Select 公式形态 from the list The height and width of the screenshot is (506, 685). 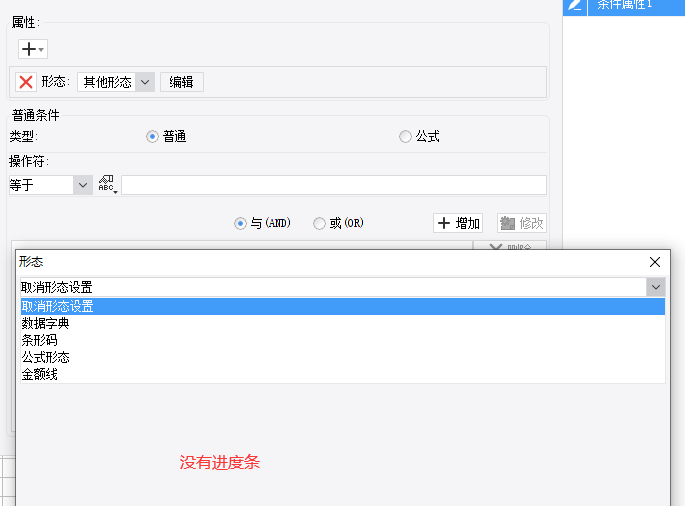[343, 357]
